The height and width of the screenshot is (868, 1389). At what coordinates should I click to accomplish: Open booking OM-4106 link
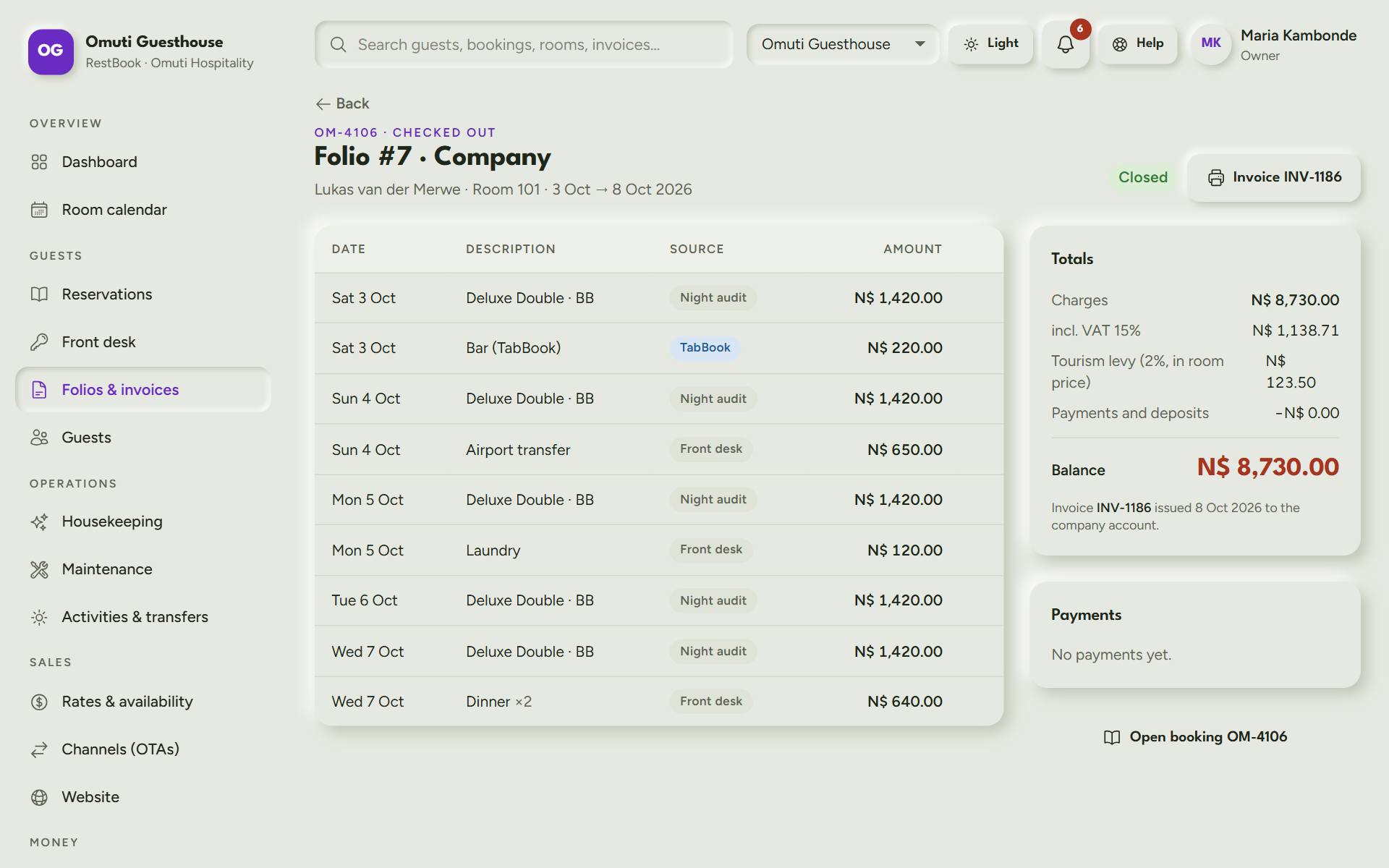(1195, 737)
